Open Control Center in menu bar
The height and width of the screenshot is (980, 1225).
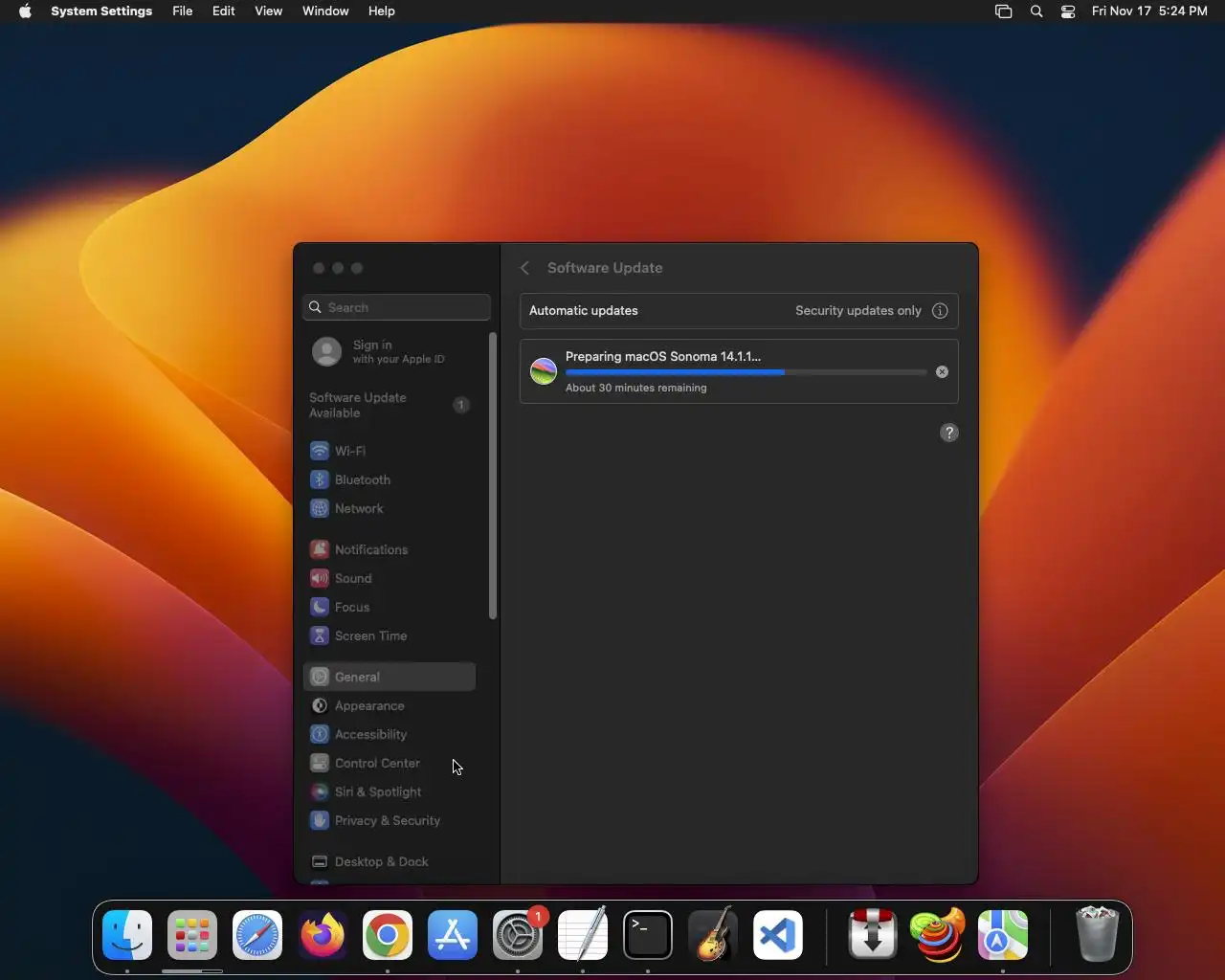click(1068, 11)
